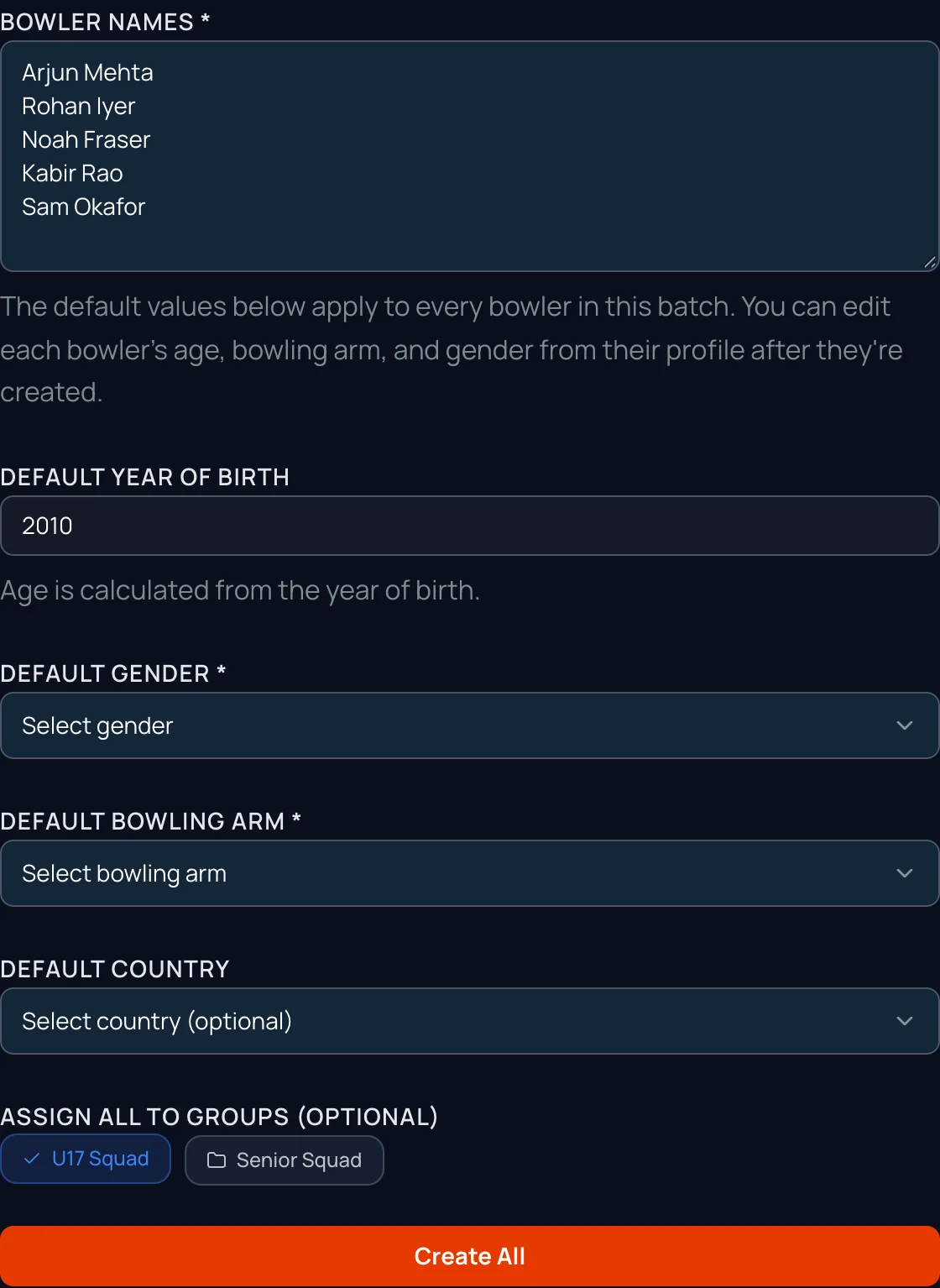The height and width of the screenshot is (1288, 940).
Task: Click the Create All button
Action: (469, 1256)
